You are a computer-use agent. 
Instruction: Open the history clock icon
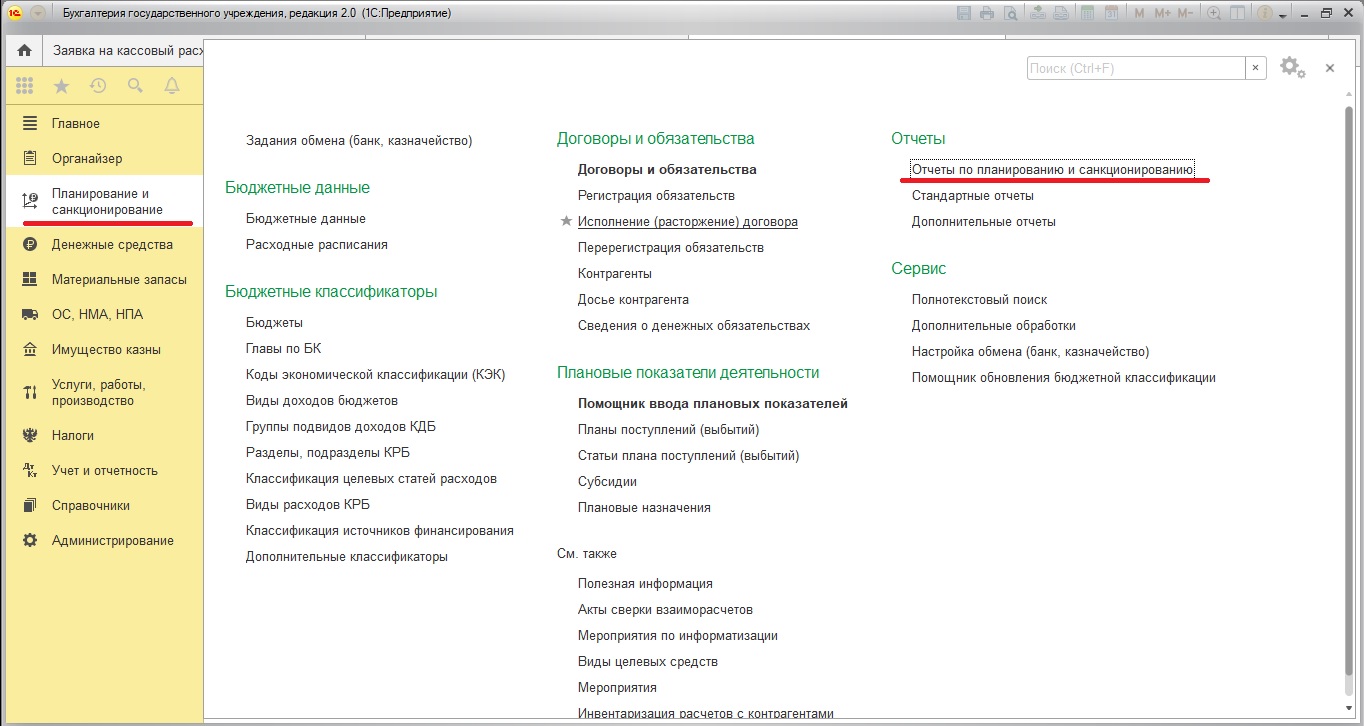(98, 86)
